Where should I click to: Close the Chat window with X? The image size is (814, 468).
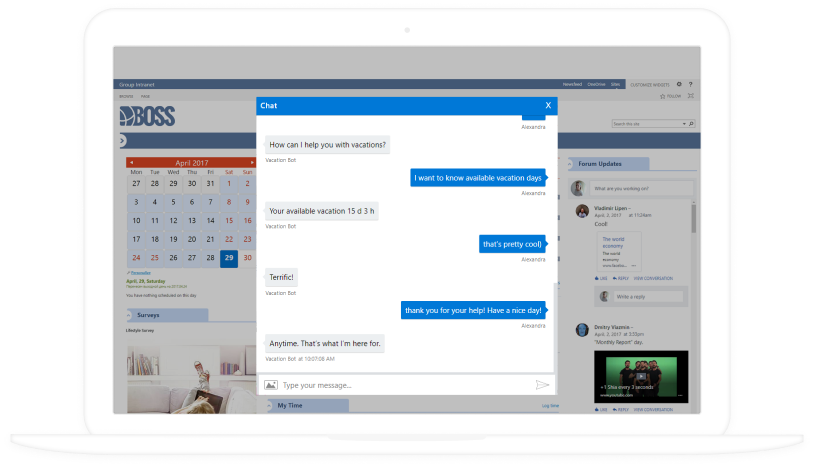coord(547,105)
